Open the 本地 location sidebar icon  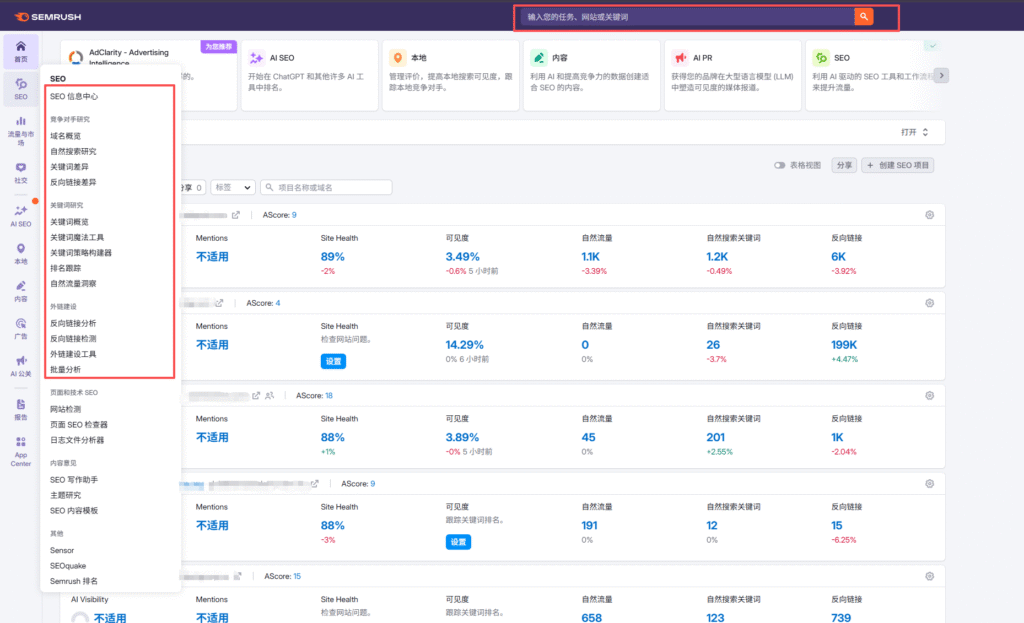[21, 253]
